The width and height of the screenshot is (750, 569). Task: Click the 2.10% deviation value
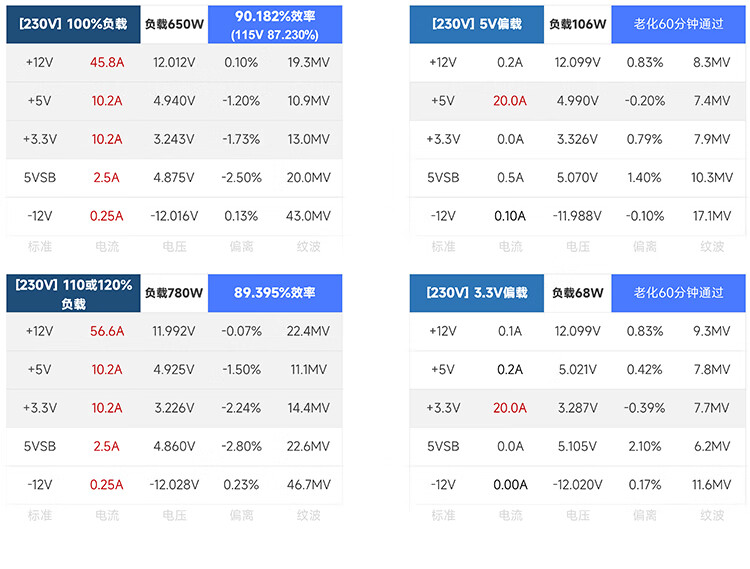[645, 447]
